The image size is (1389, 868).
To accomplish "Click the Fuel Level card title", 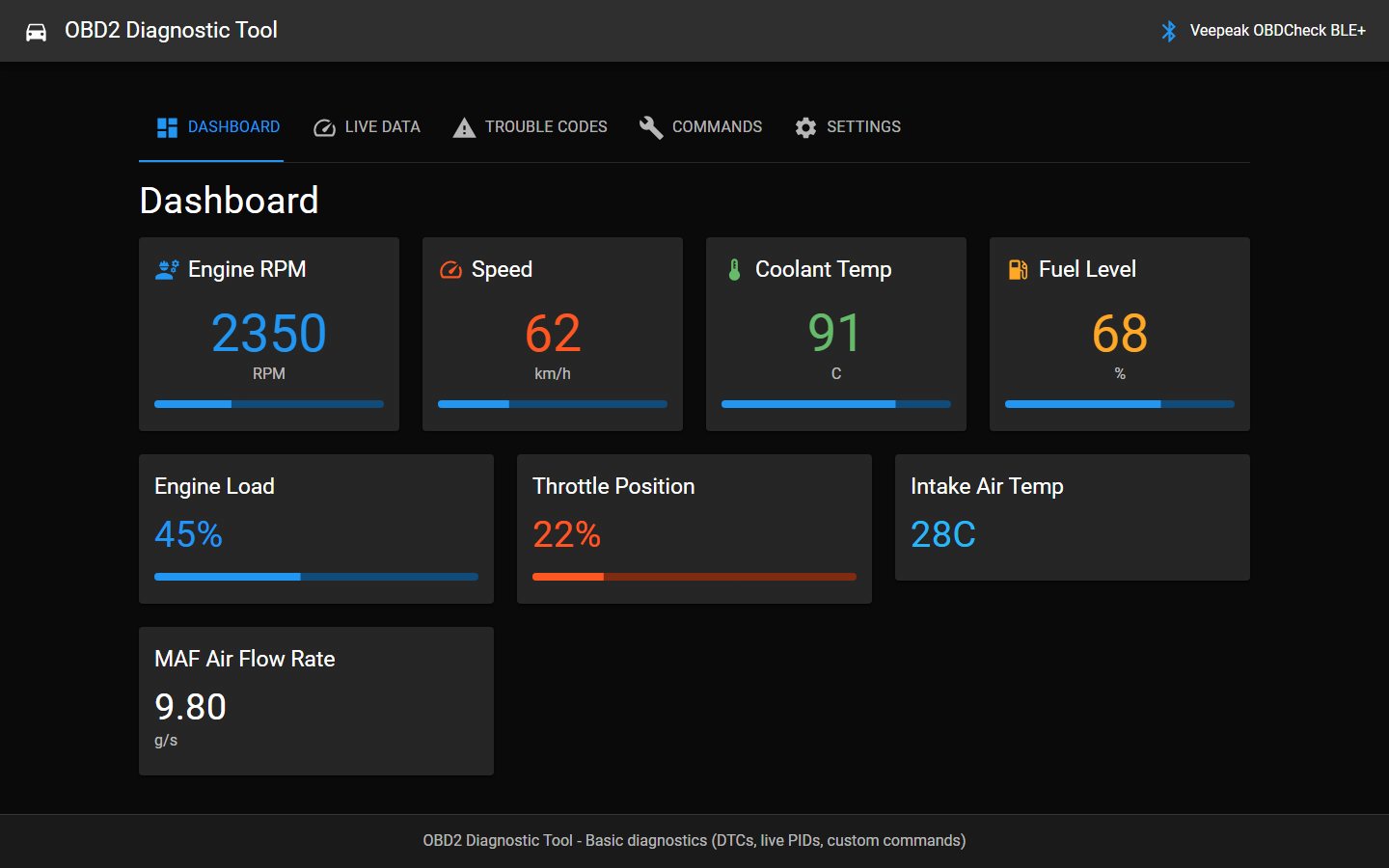I will pyautogui.click(x=1087, y=270).
